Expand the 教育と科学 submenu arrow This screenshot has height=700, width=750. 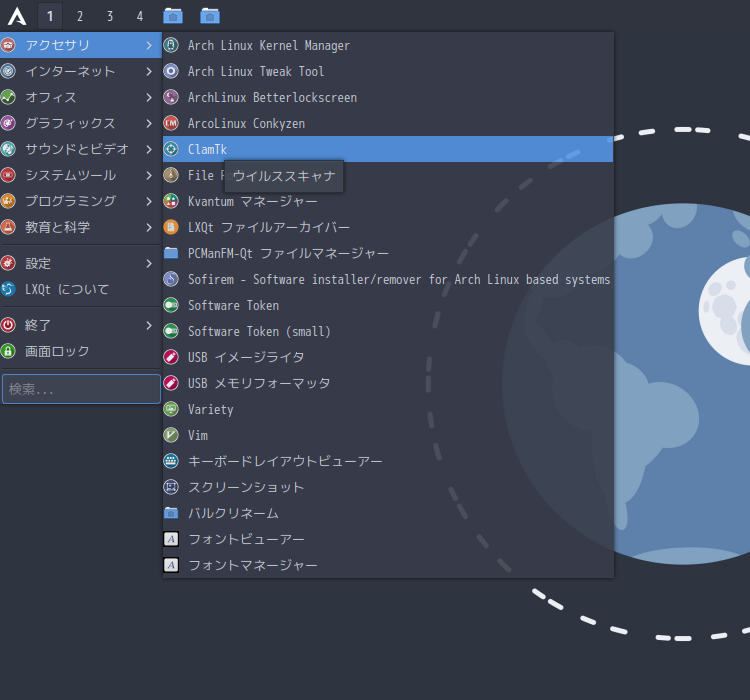pyautogui.click(x=149, y=227)
